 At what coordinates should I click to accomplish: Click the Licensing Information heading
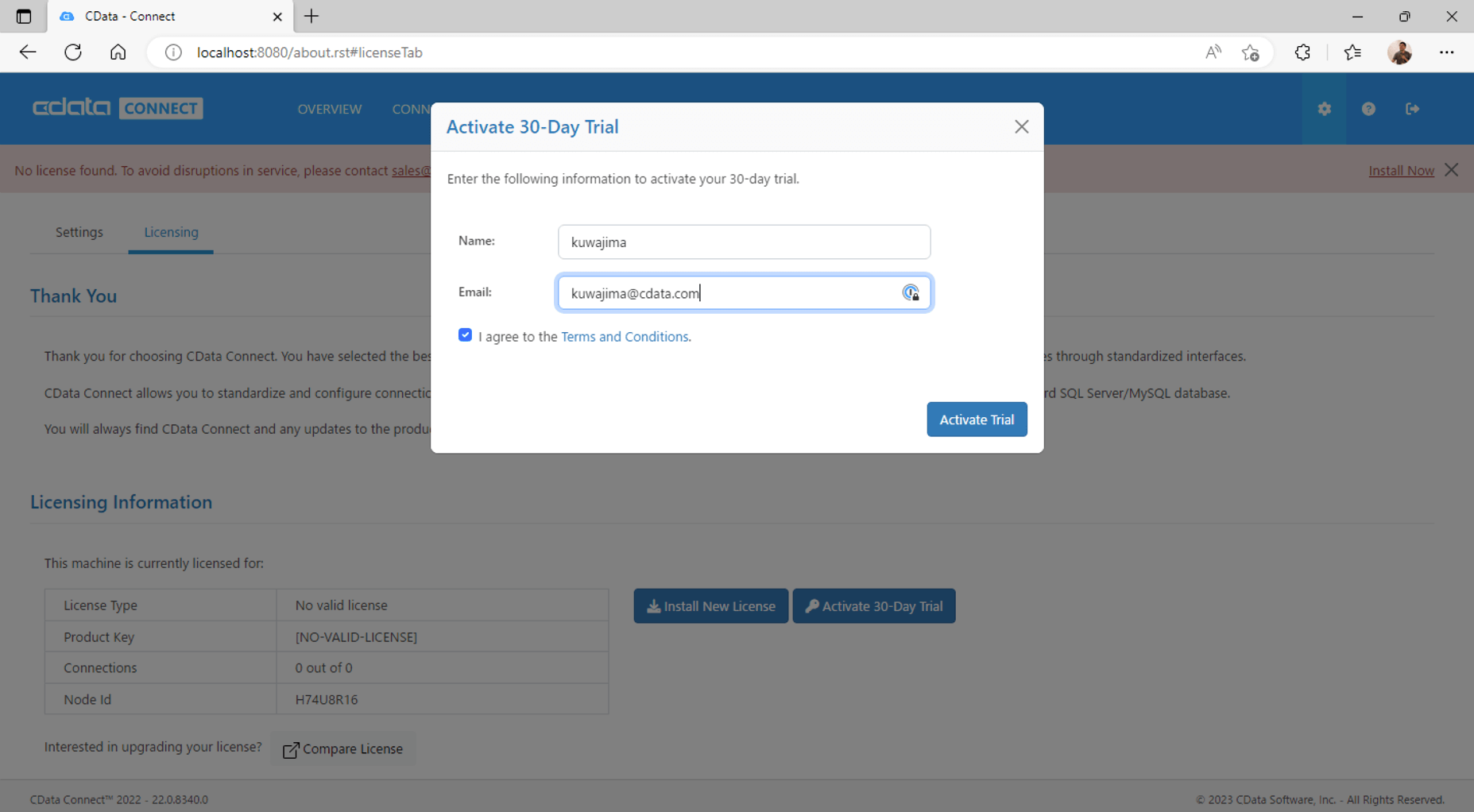click(121, 502)
